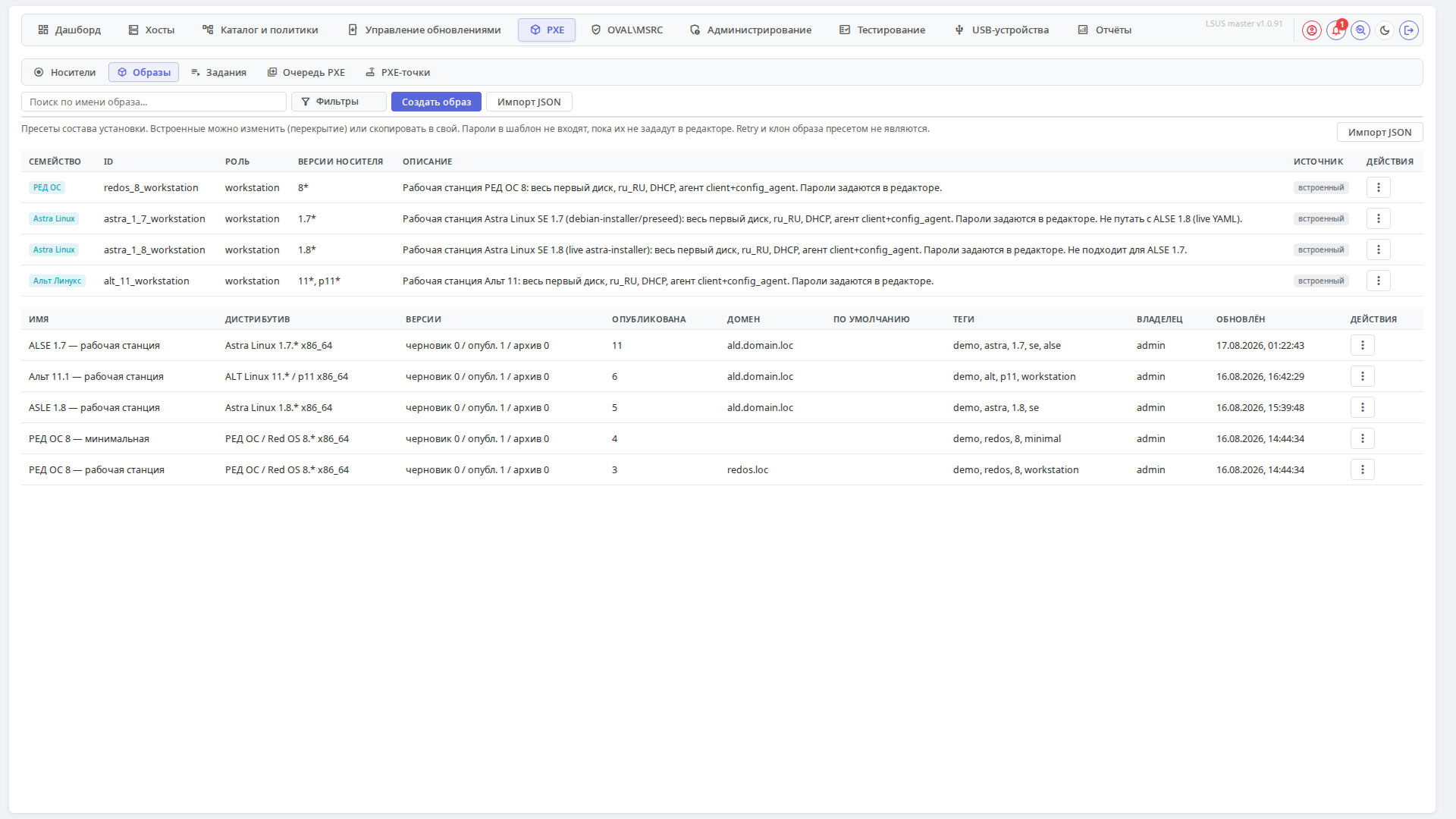Open actions for ASLE 1.8 — рабочая станция

coord(1363,407)
